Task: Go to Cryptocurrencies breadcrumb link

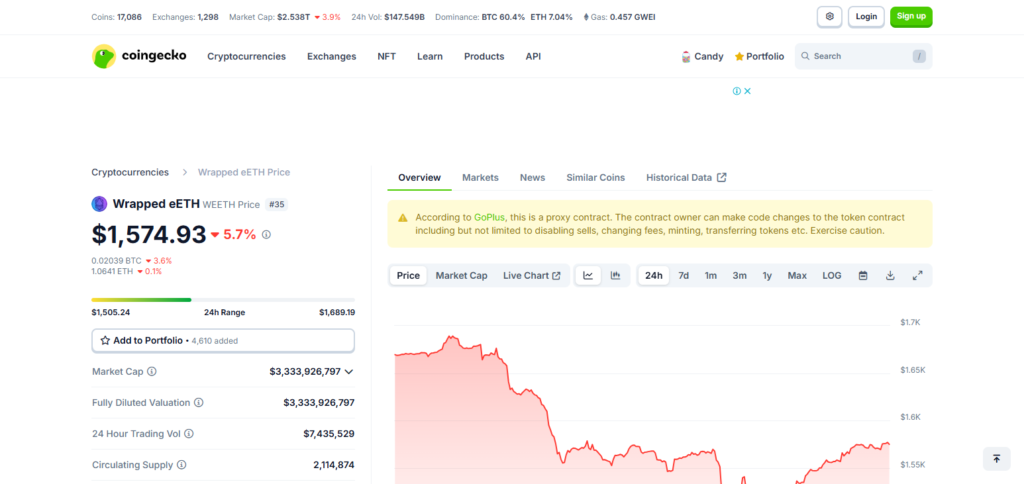Action: click(x=130, y=172)
